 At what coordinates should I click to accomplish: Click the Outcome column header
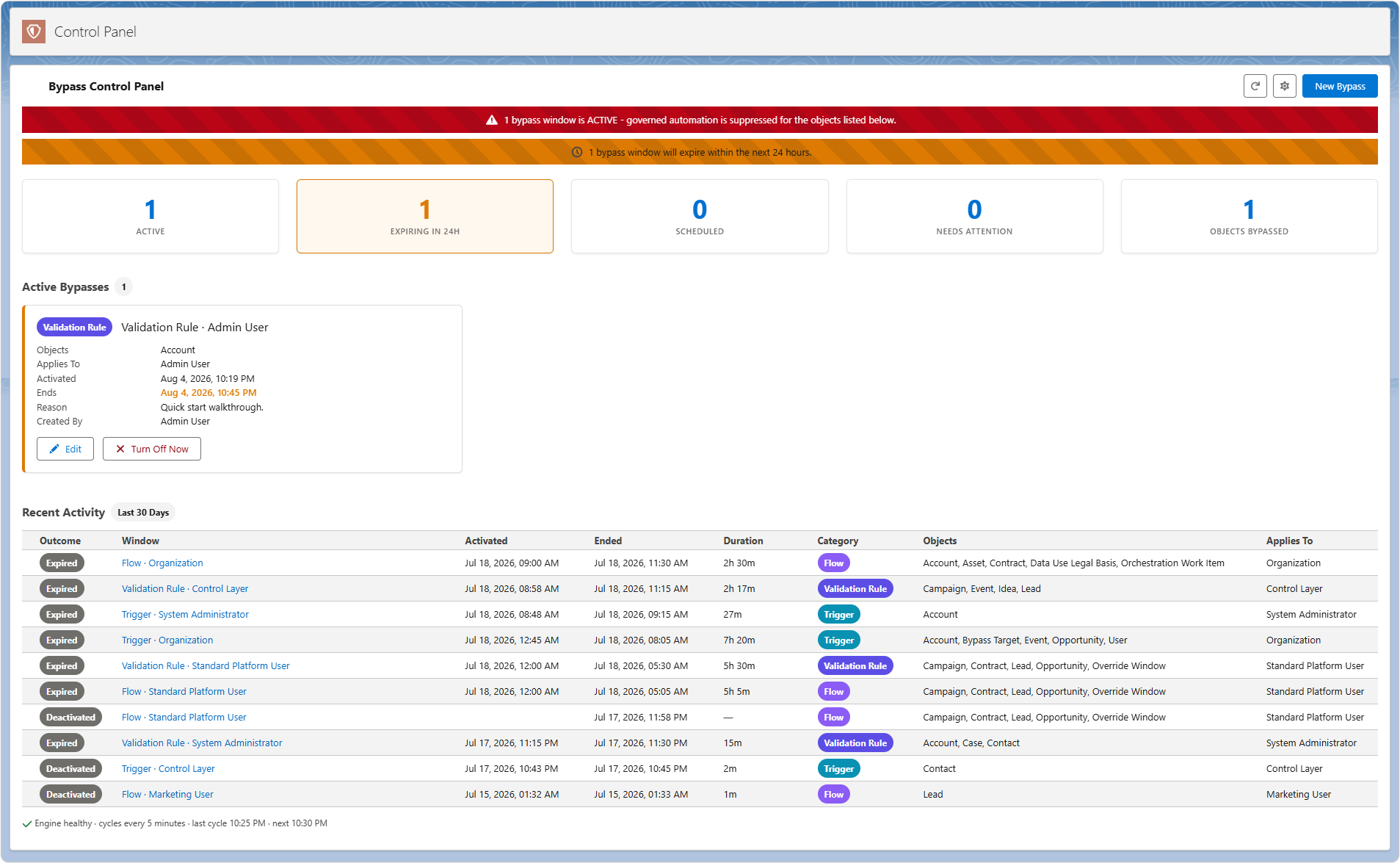(60, 541)
